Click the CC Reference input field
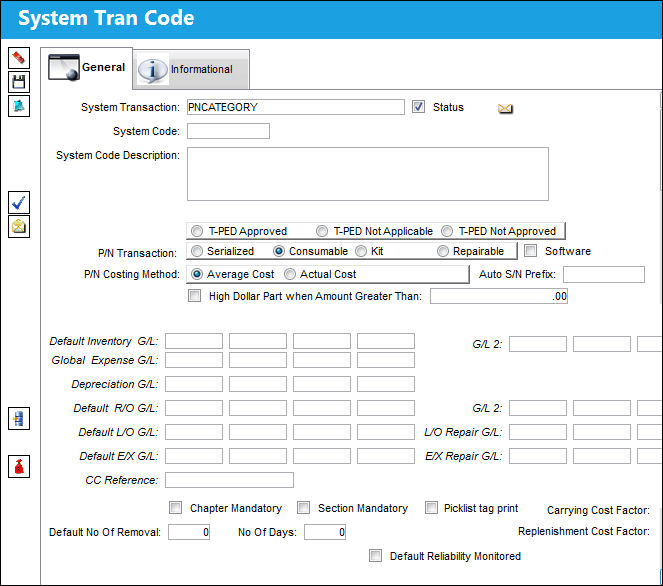 (x=229, y=480)
